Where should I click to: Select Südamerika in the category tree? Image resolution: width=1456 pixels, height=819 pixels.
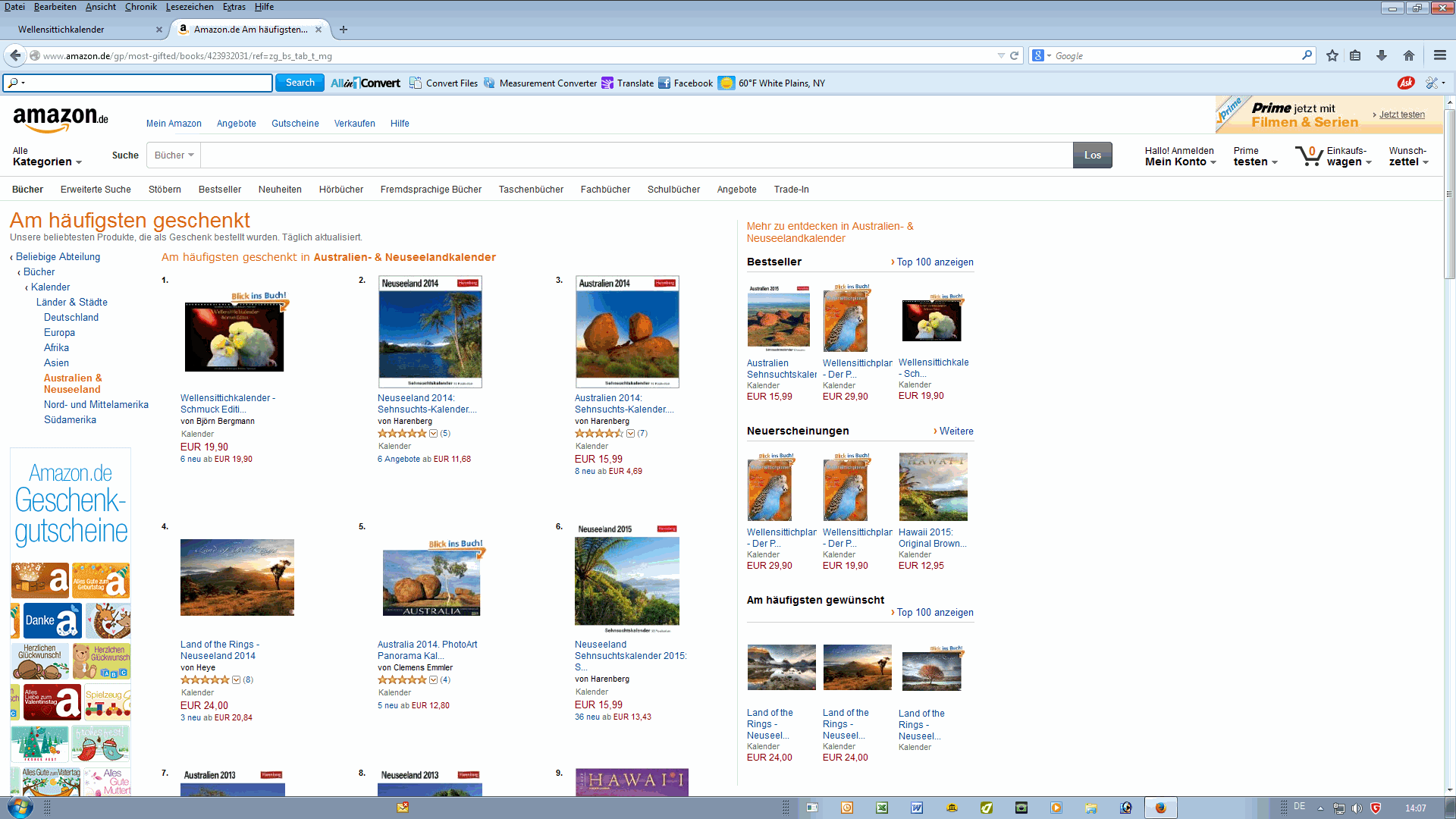point(70,420)
